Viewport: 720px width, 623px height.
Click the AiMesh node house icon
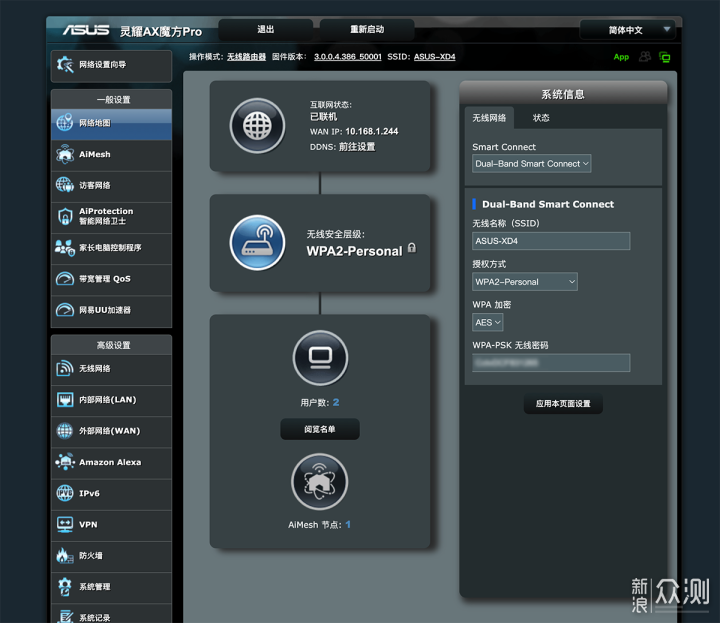[x=320, y=482]
